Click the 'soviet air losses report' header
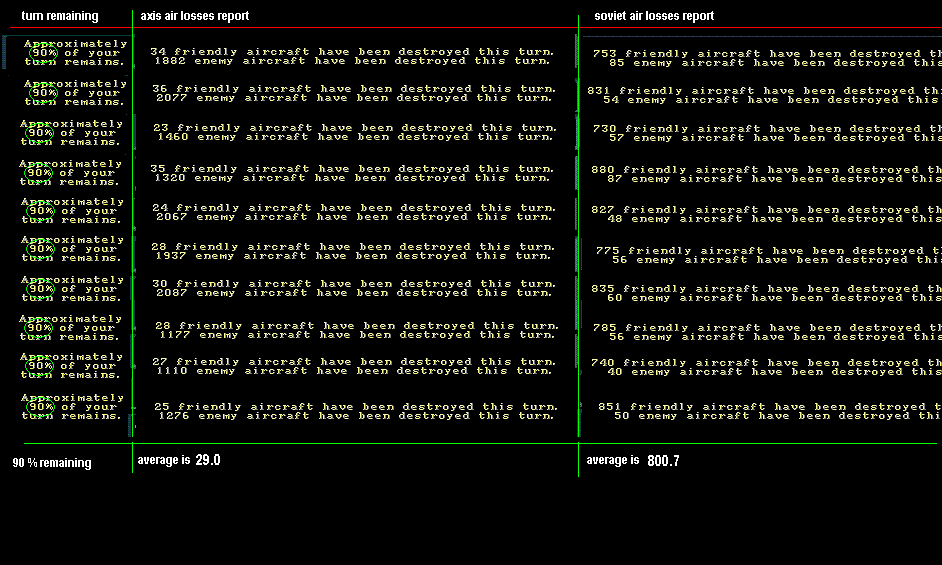Viewport: 942px width, 565px height. (654, 16)
